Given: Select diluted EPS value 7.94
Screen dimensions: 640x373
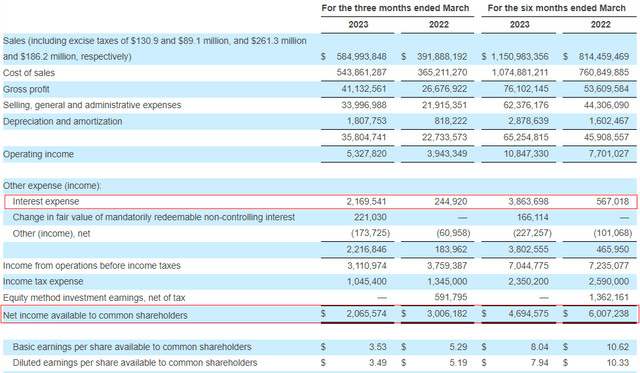Looking at the screenshot, I should (540, 363).
